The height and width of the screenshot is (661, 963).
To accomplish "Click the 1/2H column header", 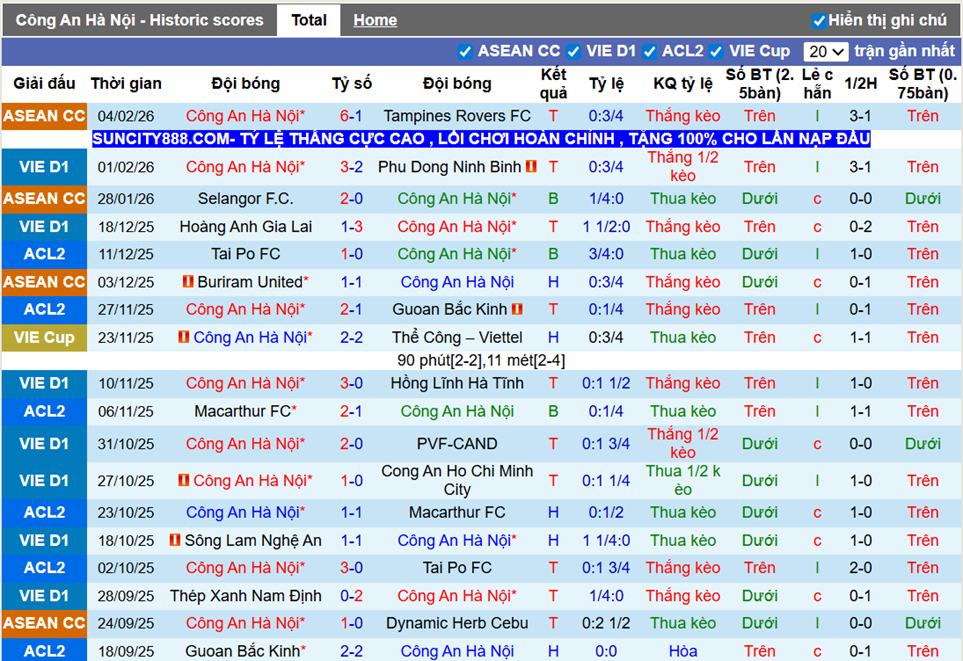I will [860, 84].
